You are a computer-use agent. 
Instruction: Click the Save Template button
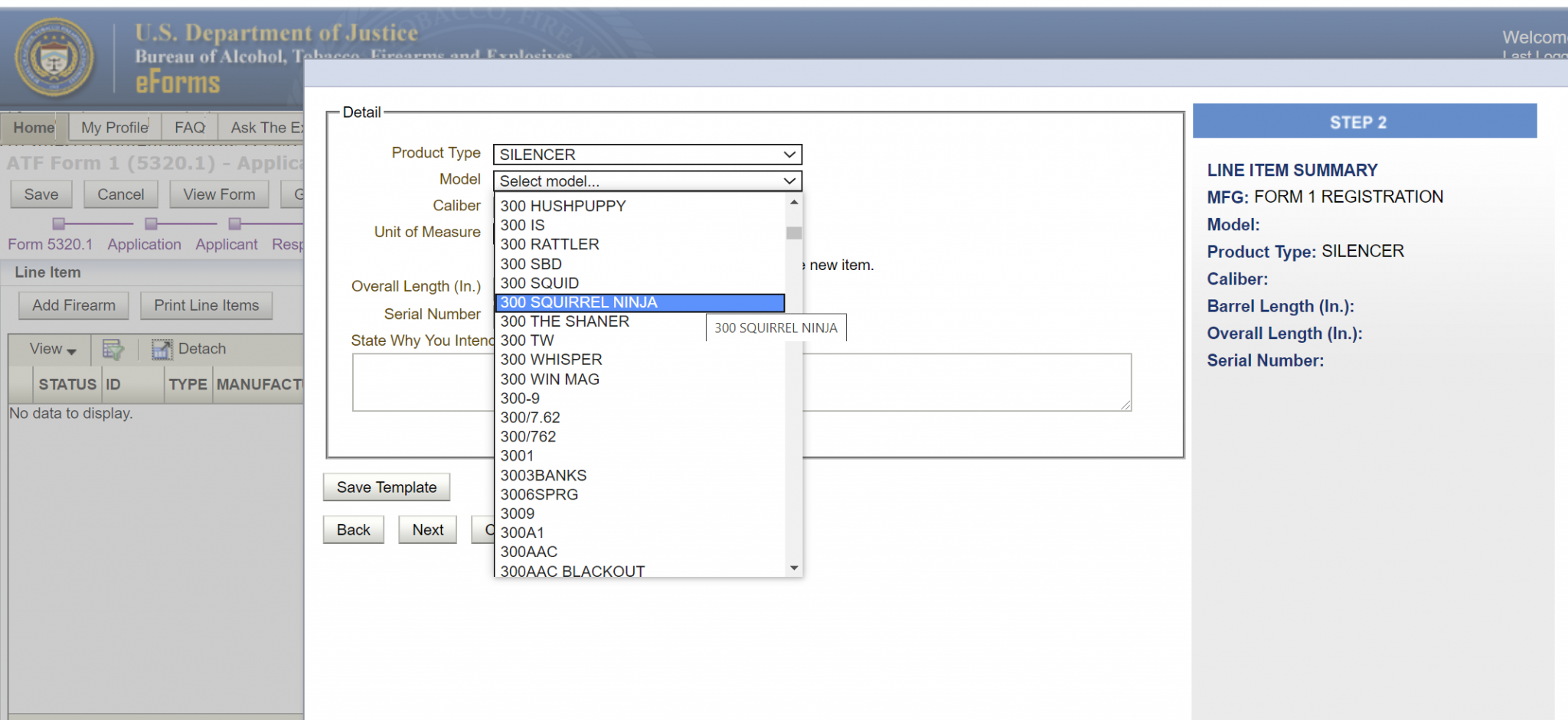coord(387,487)
